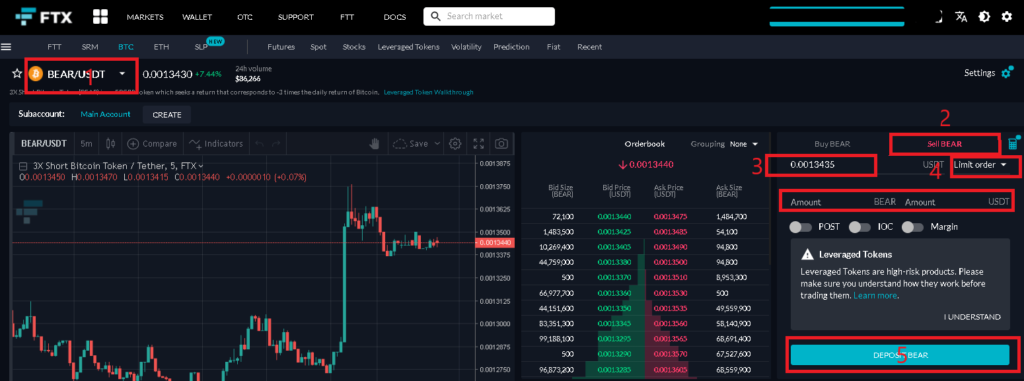Open the hamburger menu below the logo
The height and width of the screenshot is (381, 1024).
pos(7,47)
